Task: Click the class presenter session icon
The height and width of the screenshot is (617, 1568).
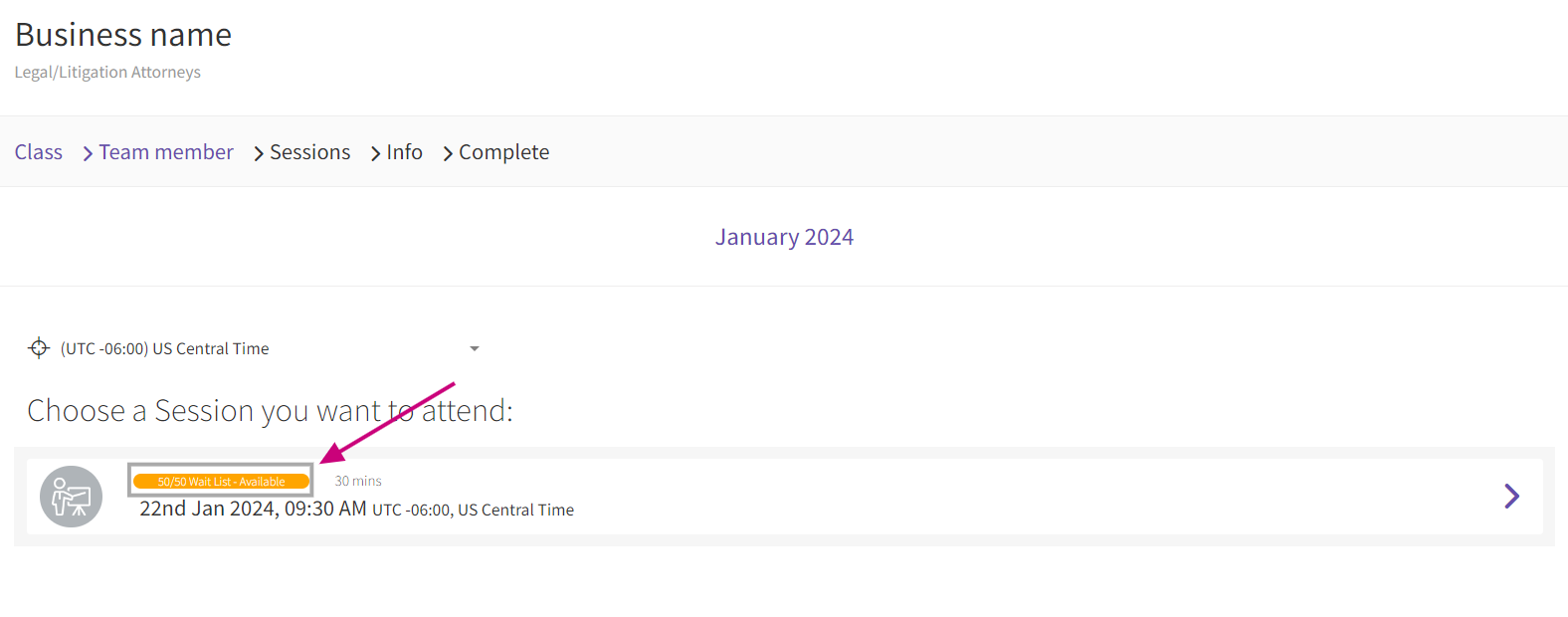Action: click(71, 497)
